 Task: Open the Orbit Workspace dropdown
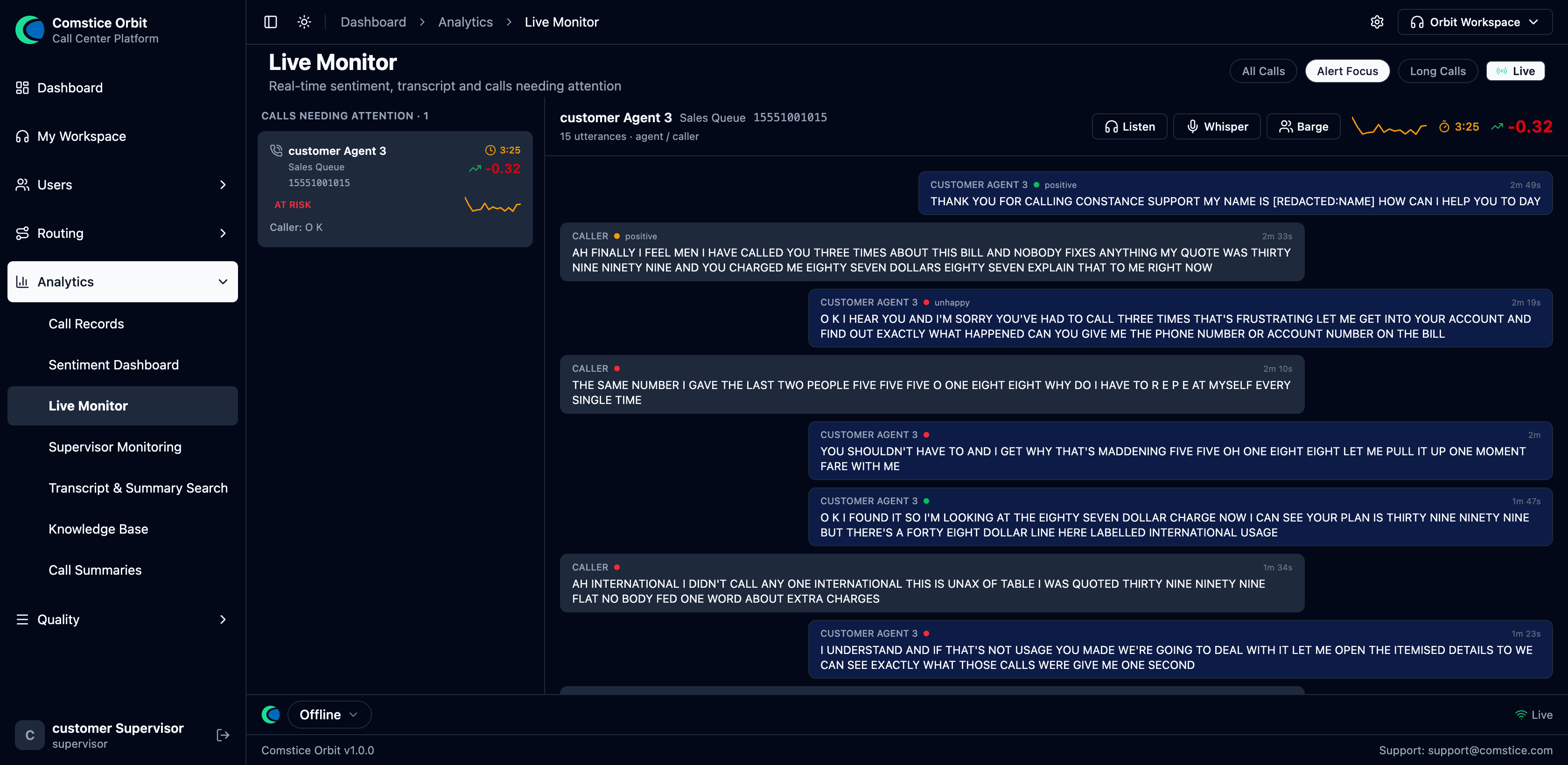click(1474, 22)
